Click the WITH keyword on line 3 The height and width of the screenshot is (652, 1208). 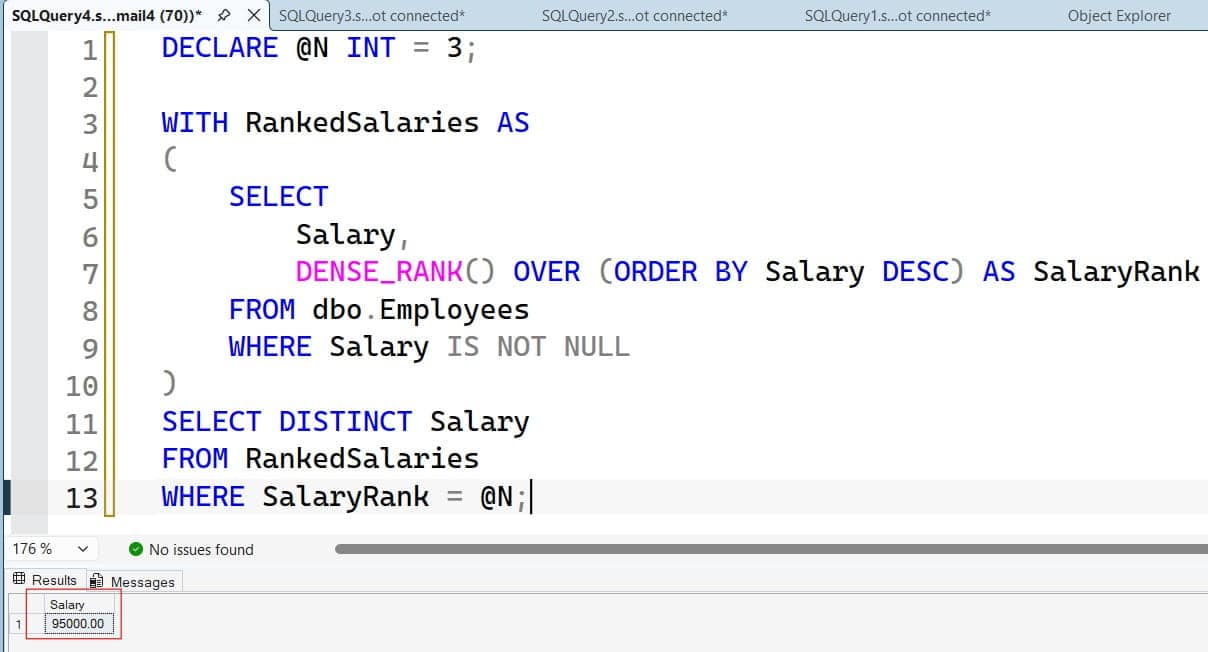195,123
